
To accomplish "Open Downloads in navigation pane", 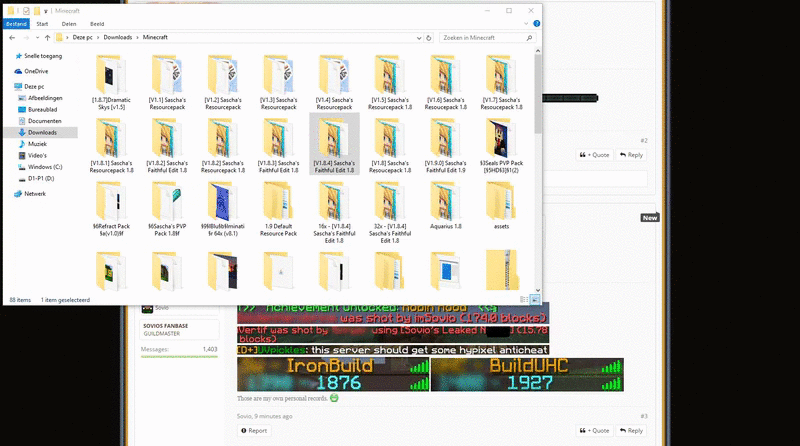I will pos(41,133).
